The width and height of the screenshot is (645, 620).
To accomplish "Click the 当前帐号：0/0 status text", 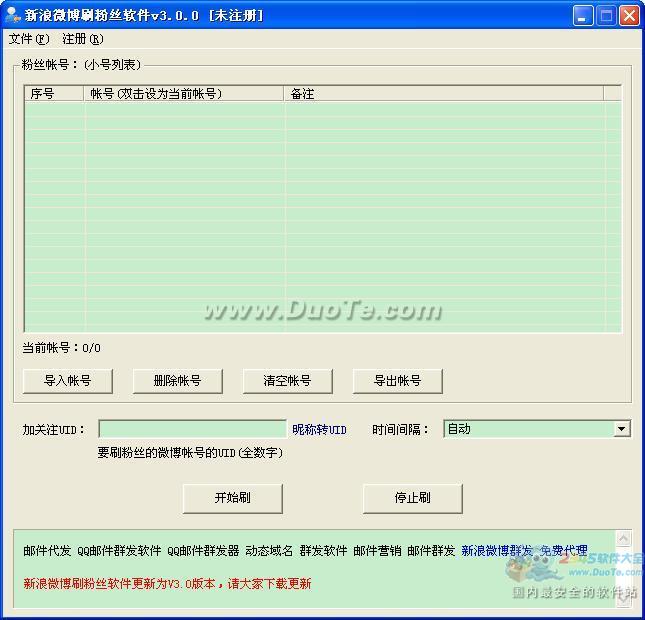I will (61, 348).
